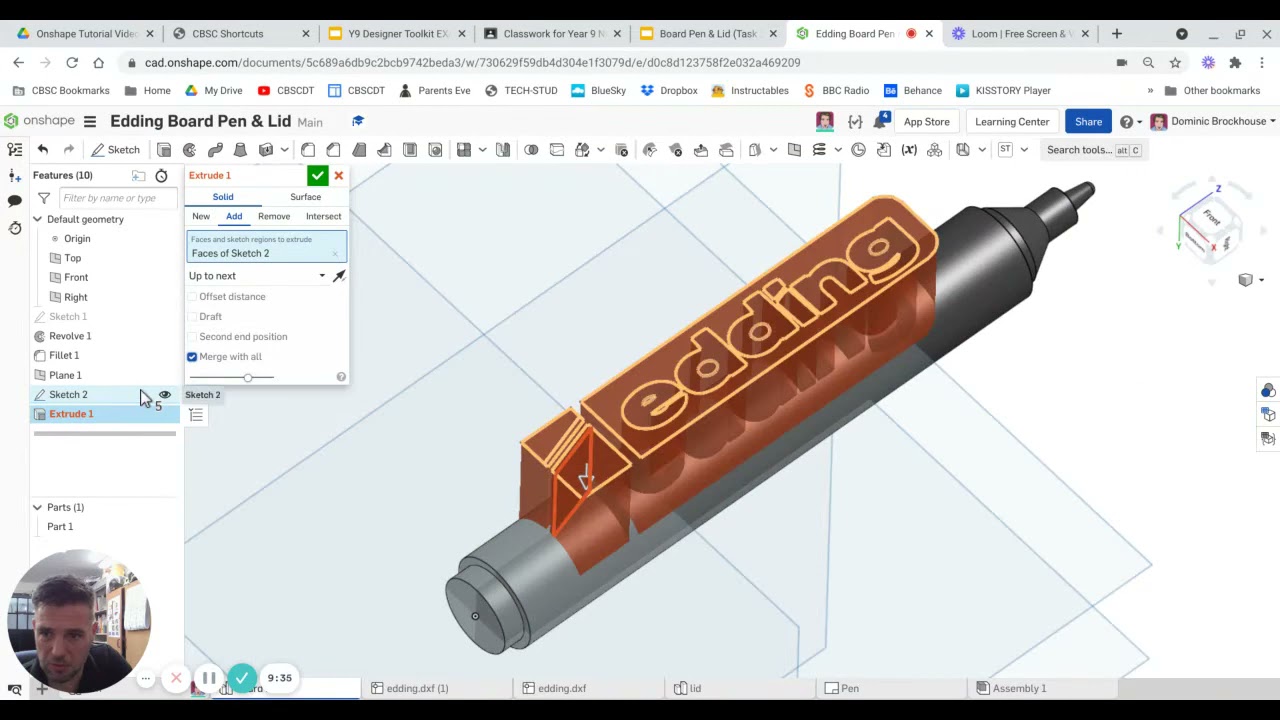Open the edding.dxf (1) tab
Screen dimensions: 1280x720
click(417, 688)
